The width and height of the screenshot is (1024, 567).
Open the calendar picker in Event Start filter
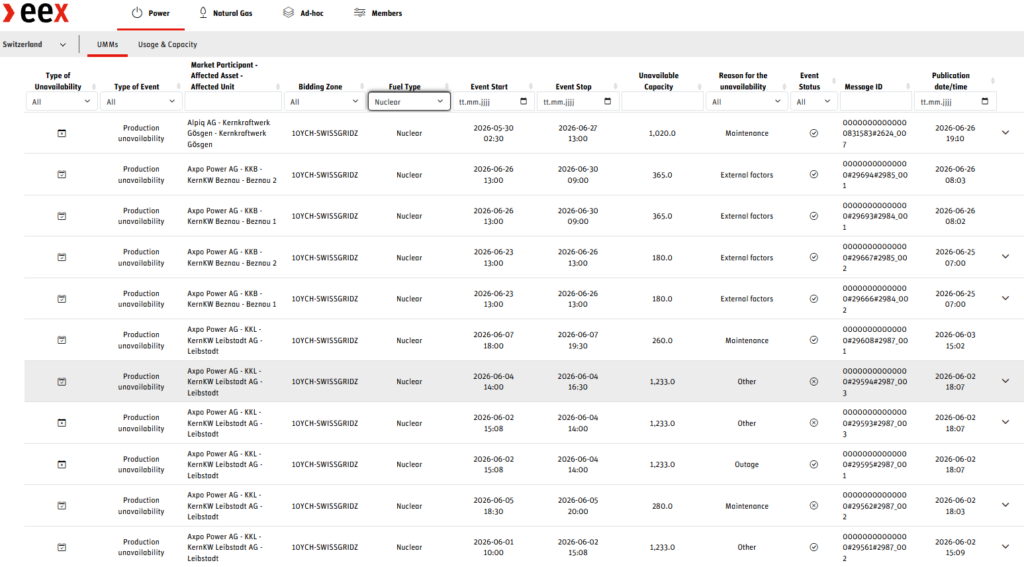coord(523,101)
